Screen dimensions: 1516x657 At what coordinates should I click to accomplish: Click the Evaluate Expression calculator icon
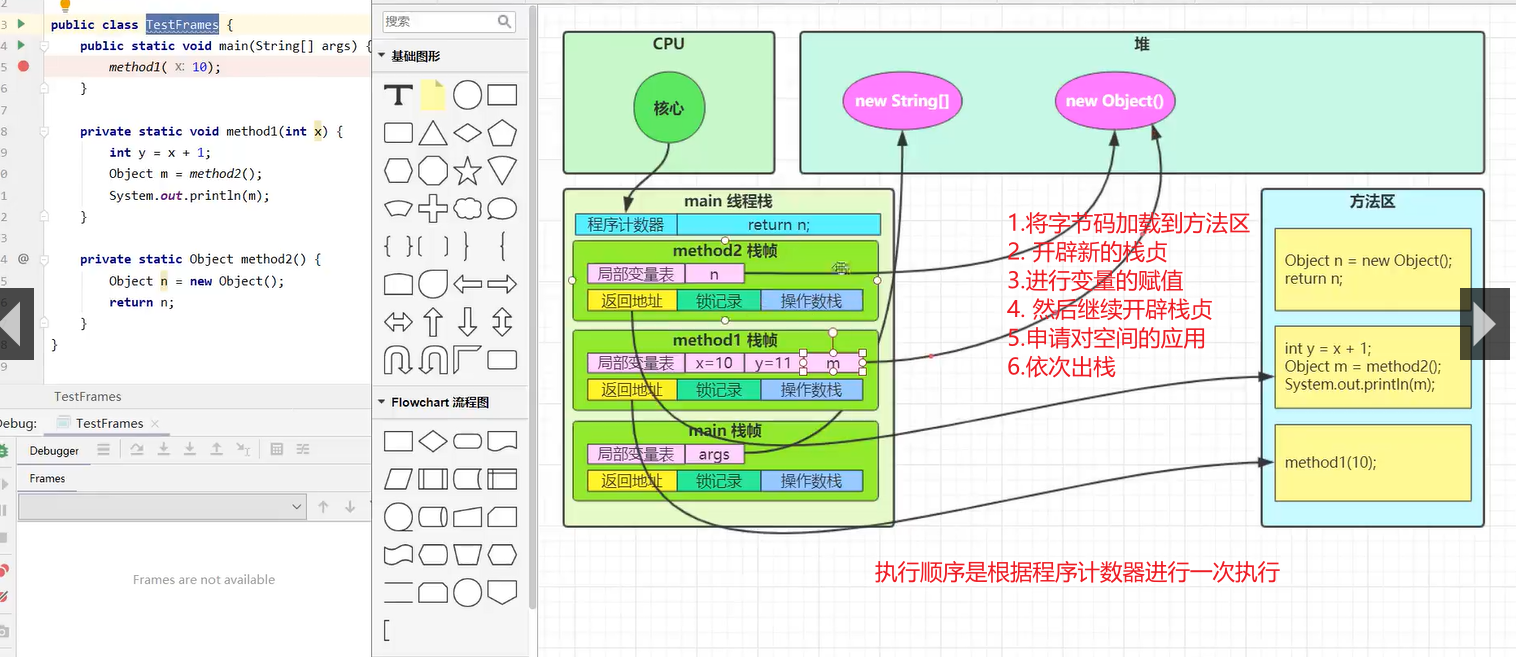277,450
